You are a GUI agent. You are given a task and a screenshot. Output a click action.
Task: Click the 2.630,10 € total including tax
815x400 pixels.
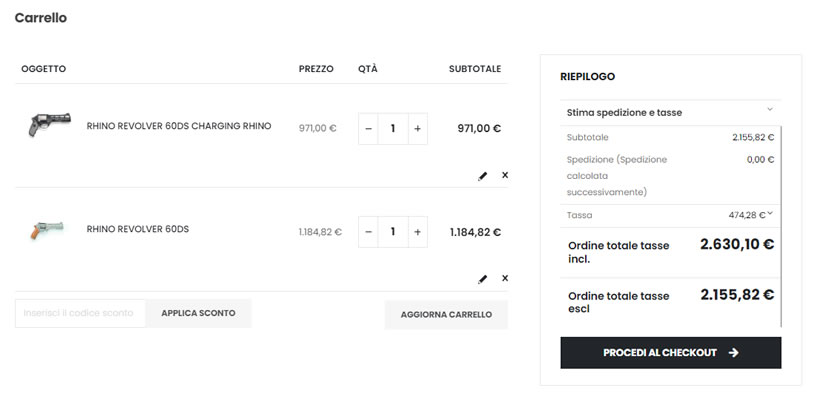[x=737, y=244]
